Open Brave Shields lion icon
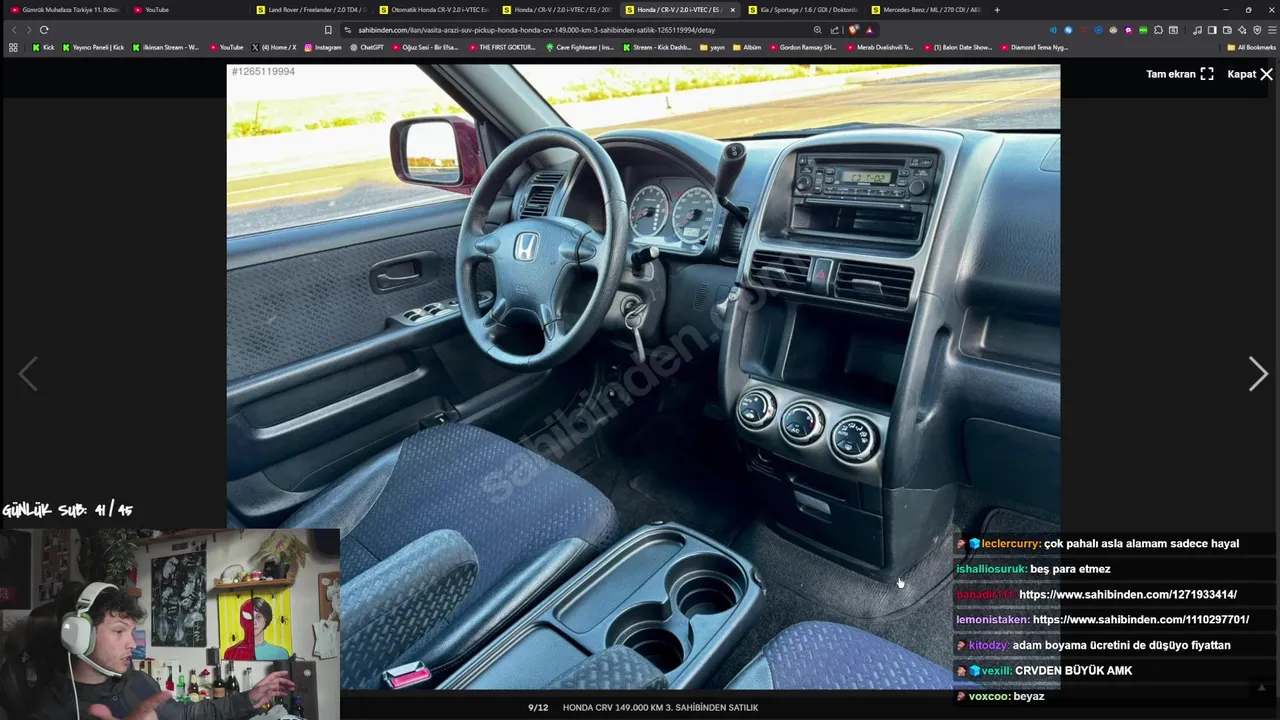The height and width of the screenshot is (720, 1280). click(x=853, y=30)
